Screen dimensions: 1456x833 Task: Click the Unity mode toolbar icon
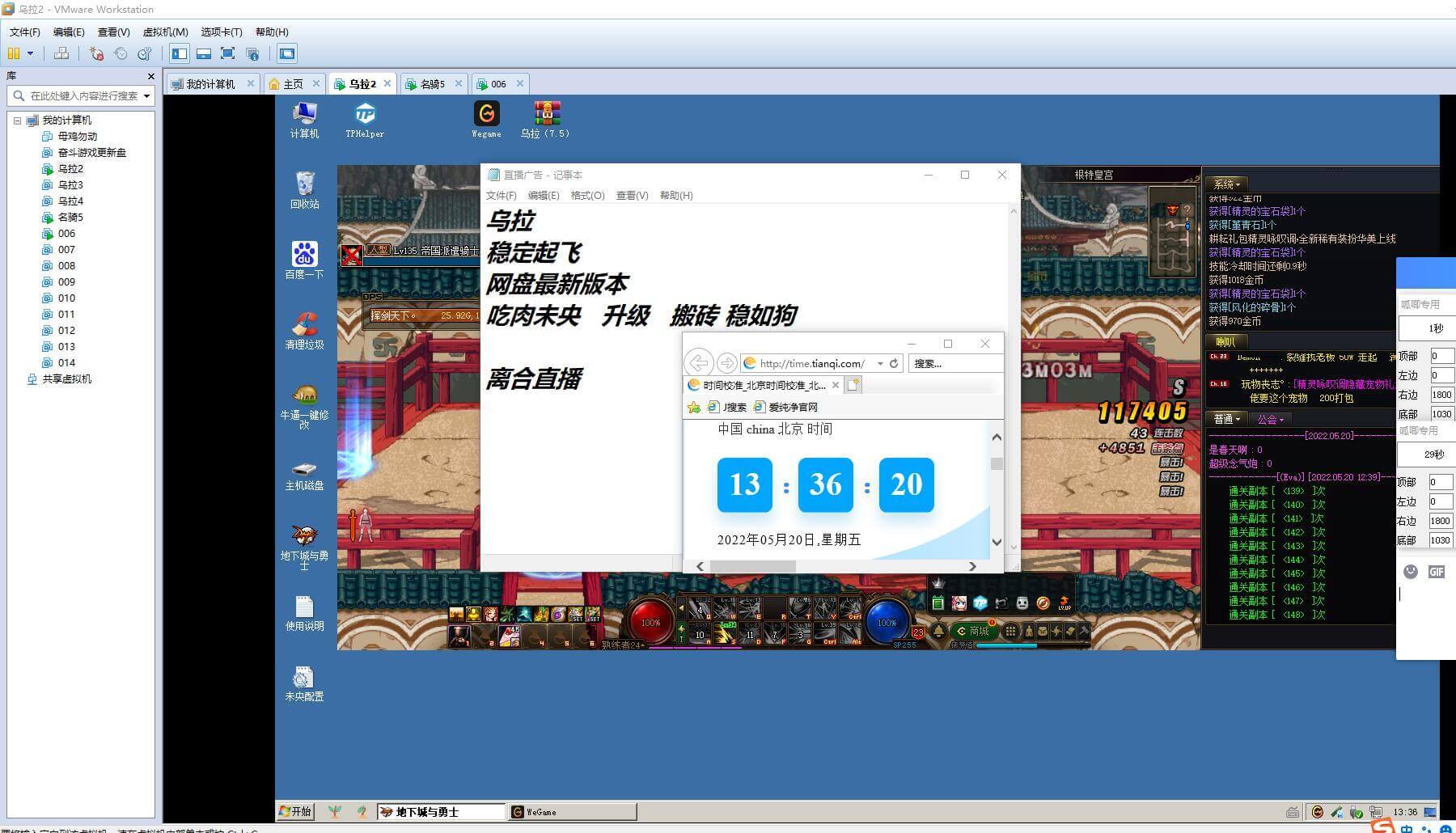point(252,53)
